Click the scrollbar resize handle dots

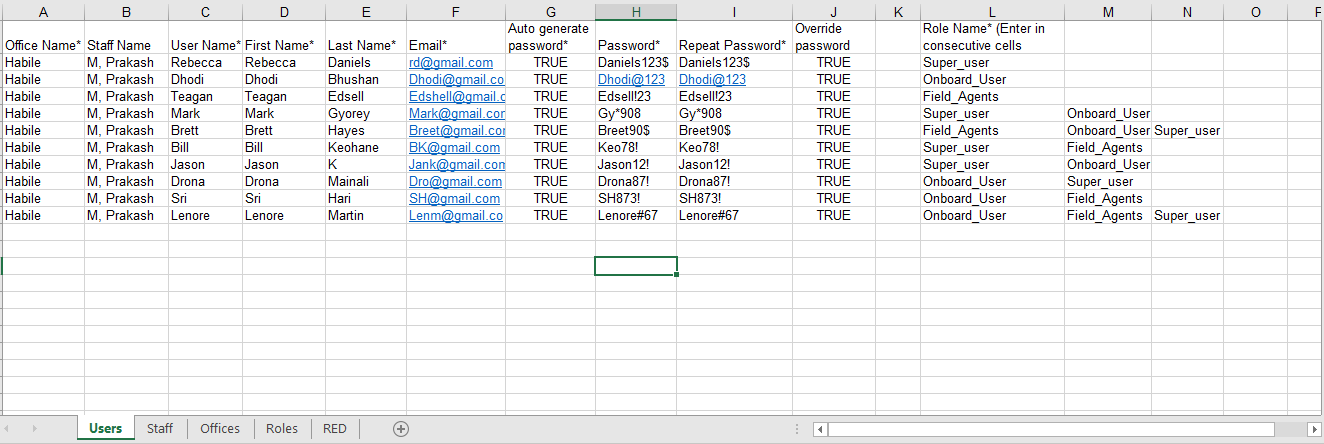797,430
